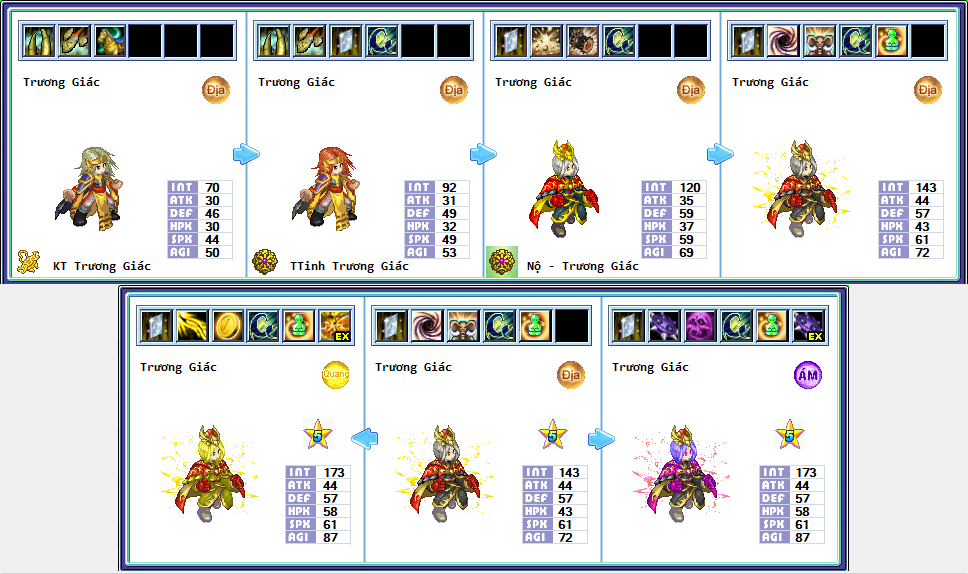Click the EX spiked orb skill in ÁM panel

pos(808,326)
